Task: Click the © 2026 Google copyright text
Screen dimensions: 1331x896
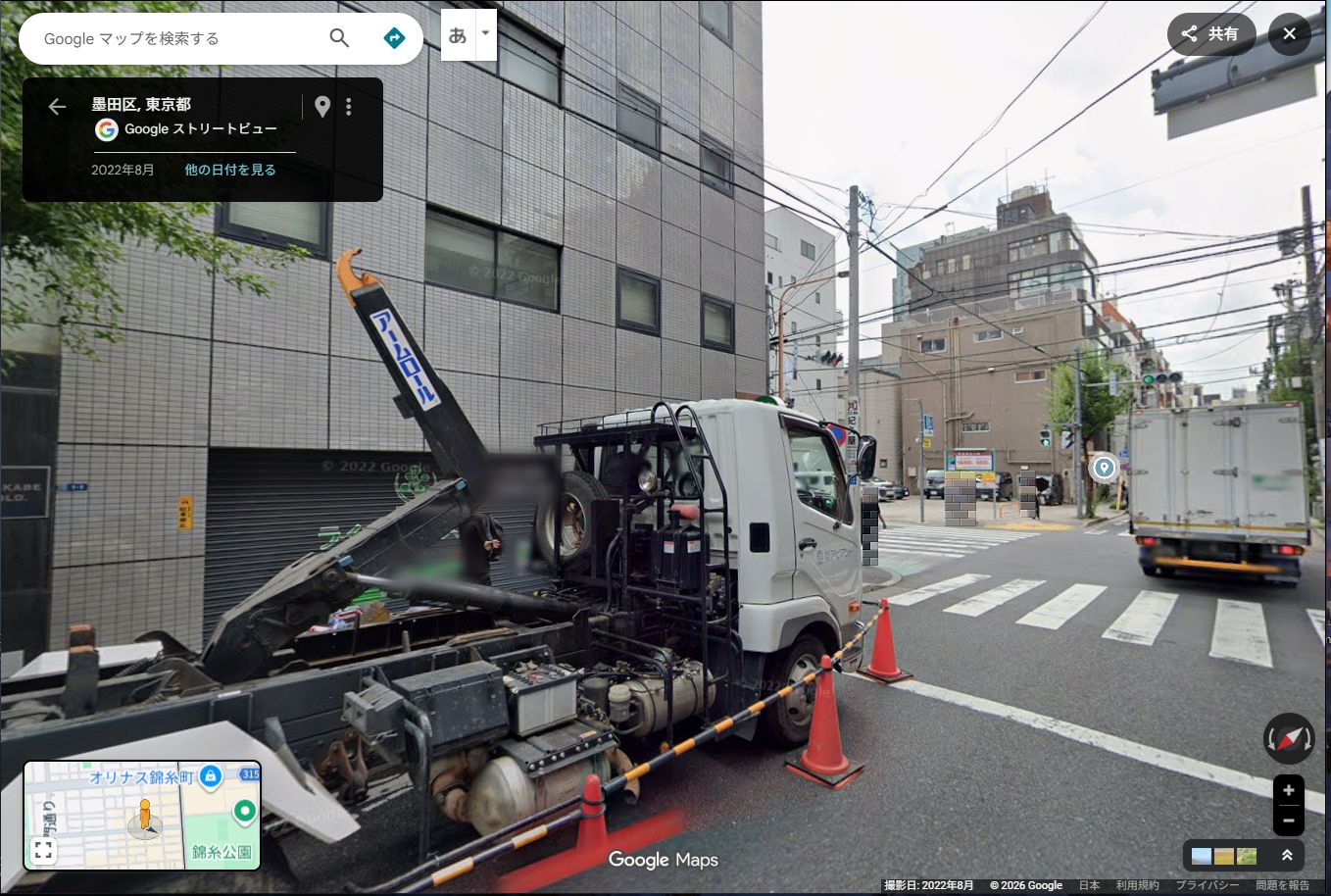Action: click(1026, 885)
